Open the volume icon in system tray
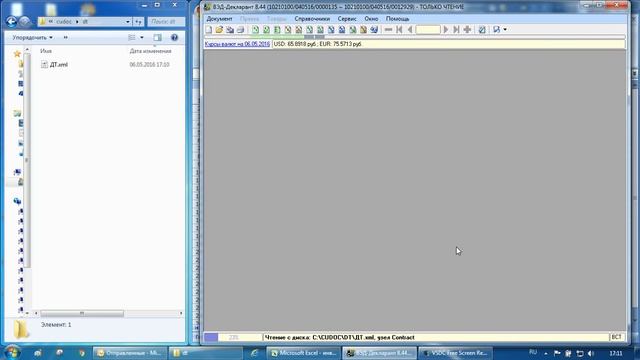640x360 pixels. click(x=591, y=353)
